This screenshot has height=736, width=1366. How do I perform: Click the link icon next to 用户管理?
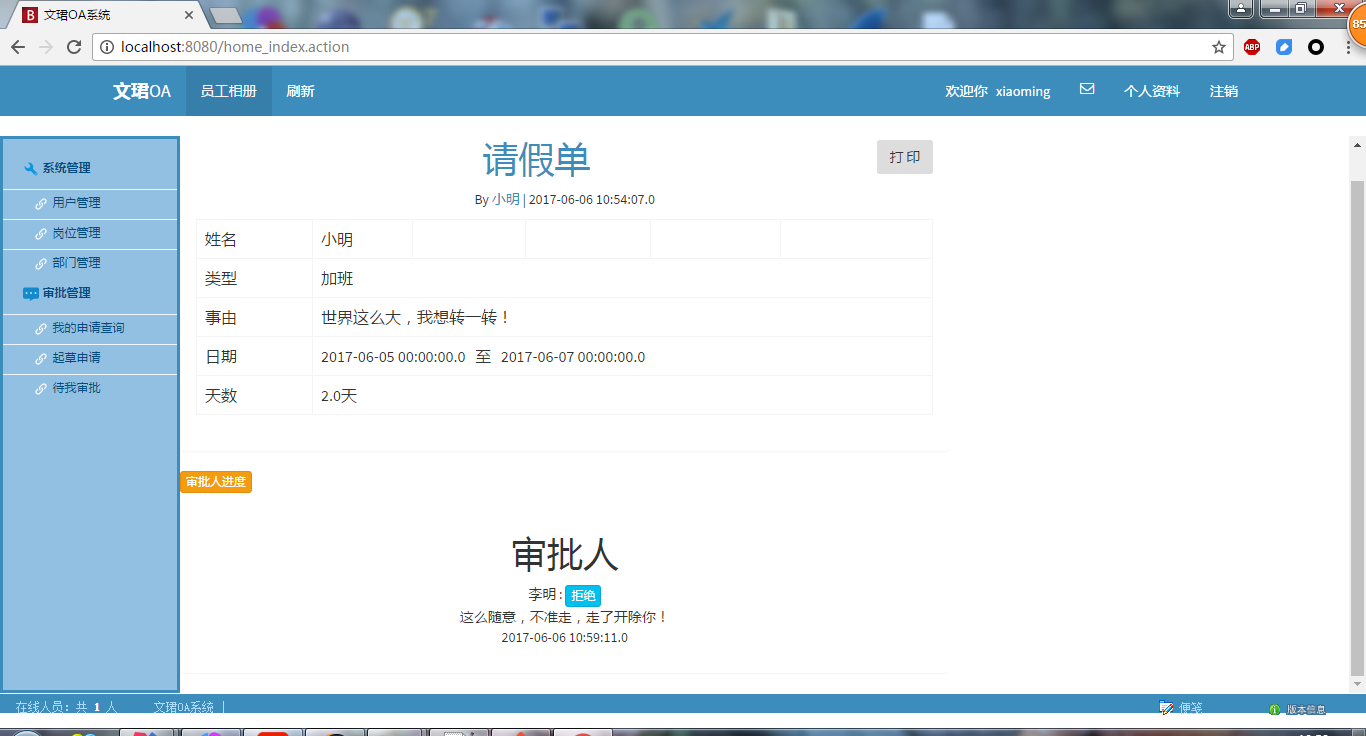tap(41, 203)
